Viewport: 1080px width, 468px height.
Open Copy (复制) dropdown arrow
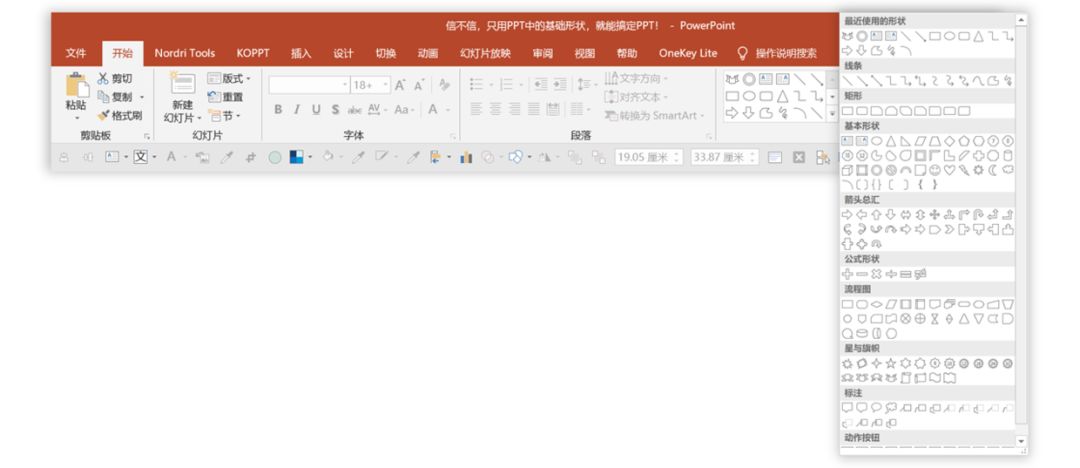tap(142, 97)
